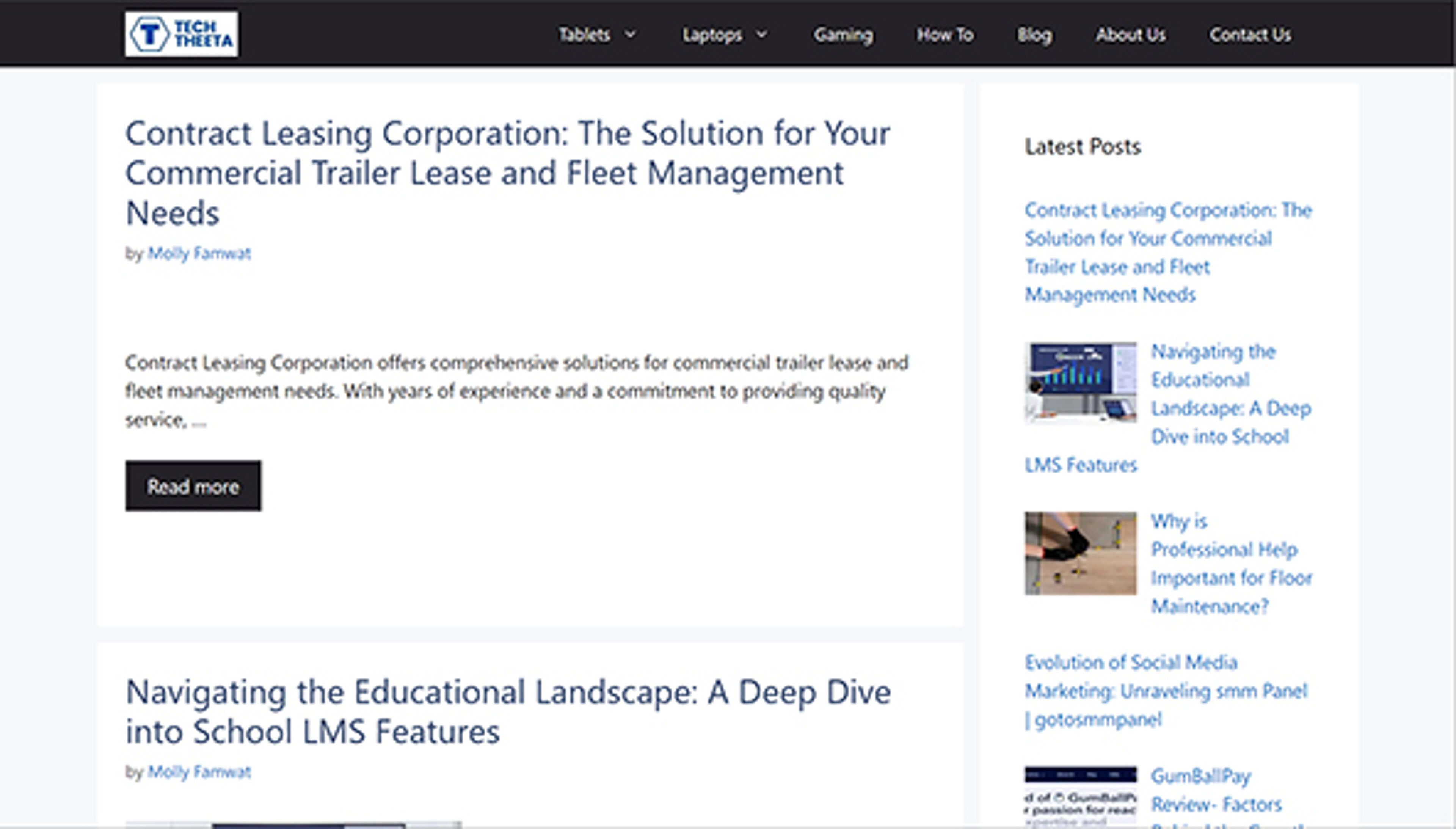Click the floor maintenance thumbnail image
1456x829 pixels.
[x=1080, y=553]
